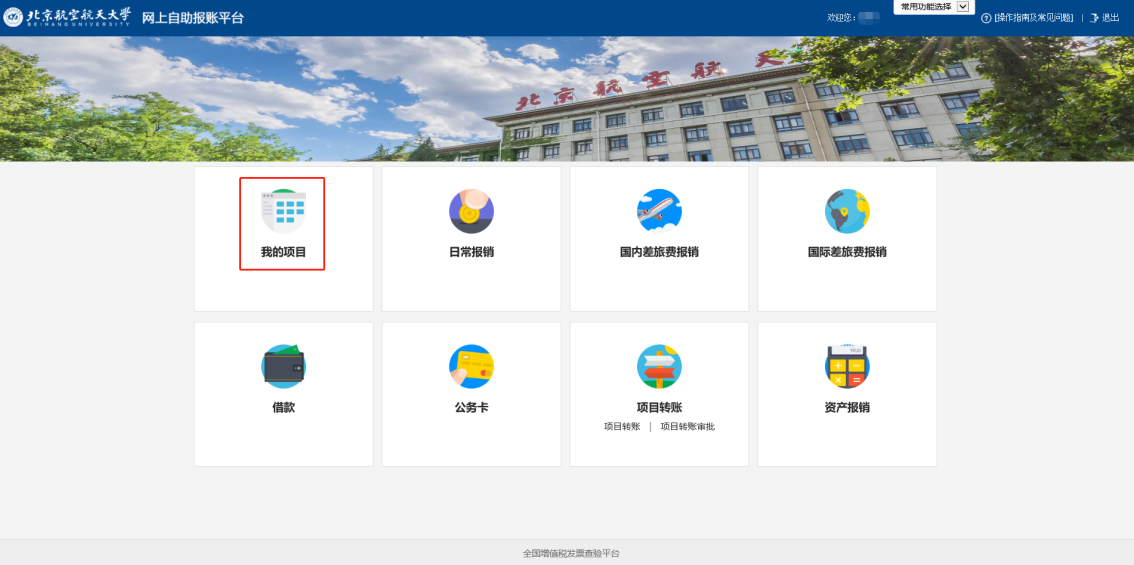The width and height of the screenshot is (1134, 565).
Task: Click the help question mark icon
Action: click(x=986, y=18)
